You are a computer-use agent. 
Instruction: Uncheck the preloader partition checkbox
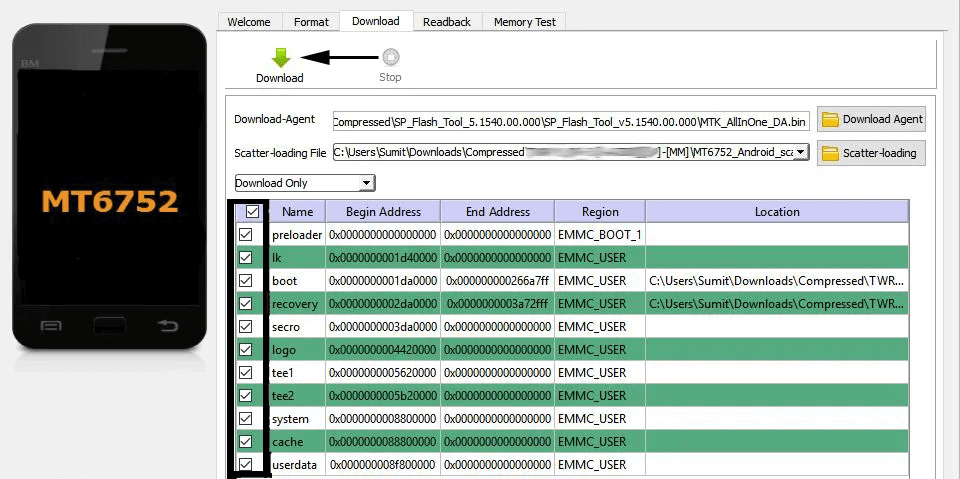[x=245, y=235]
